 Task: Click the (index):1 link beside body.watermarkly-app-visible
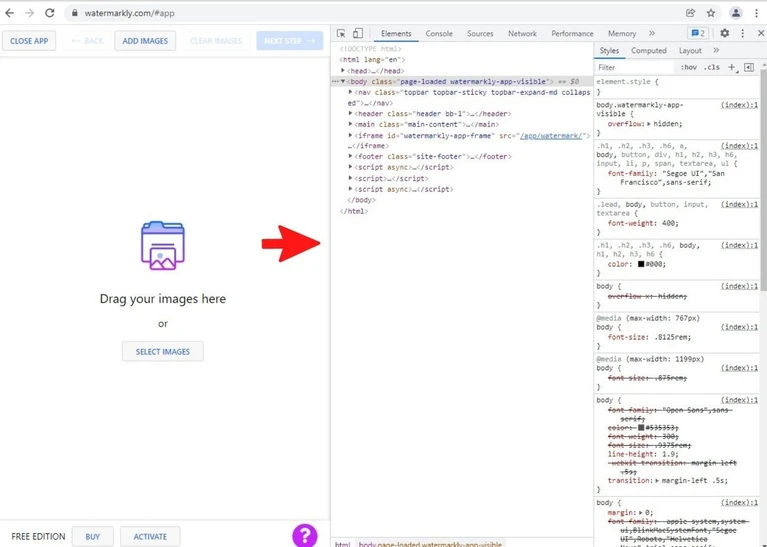coord(739,105)
